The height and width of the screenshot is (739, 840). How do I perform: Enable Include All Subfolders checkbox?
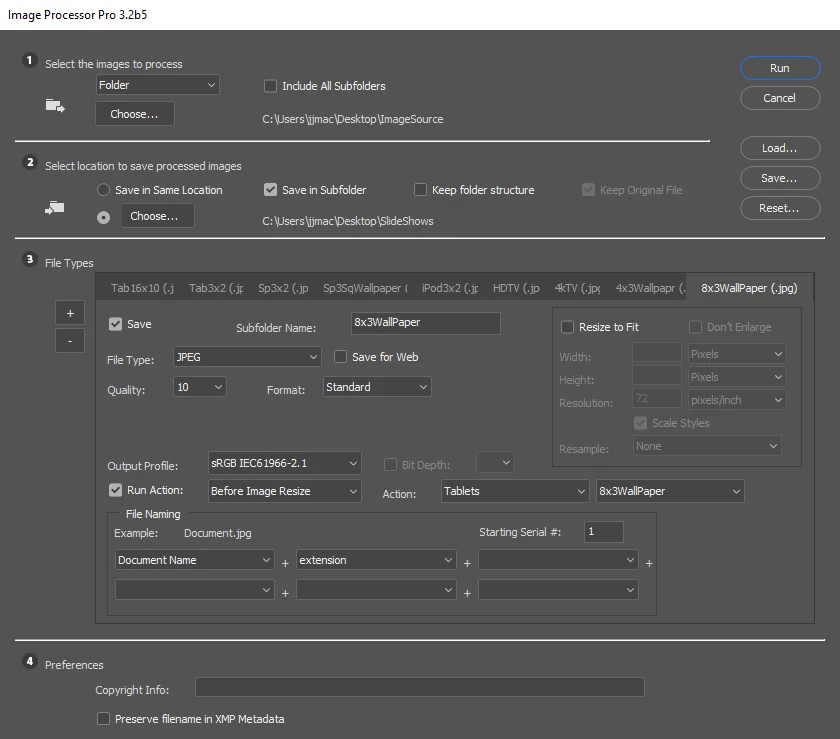pyautogui.click(x=271, y=86)
